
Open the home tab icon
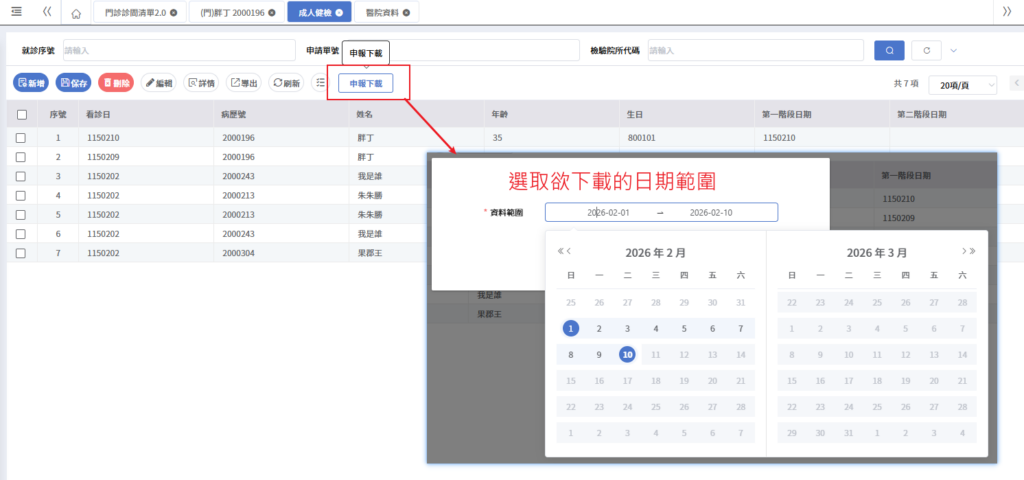[76, 13]
